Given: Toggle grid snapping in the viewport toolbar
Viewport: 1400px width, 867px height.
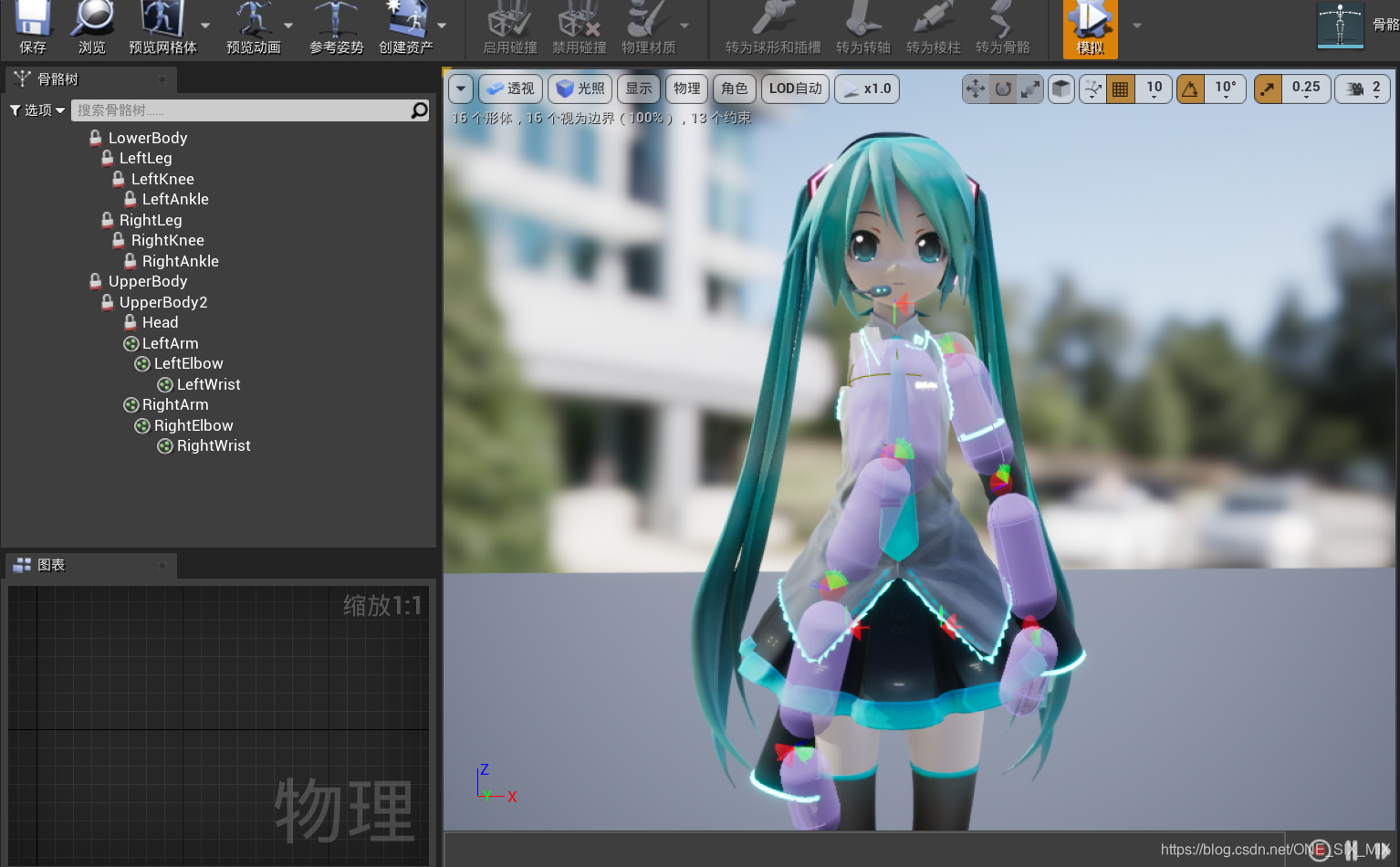Looking at the screenshot, I should coord(1120,89).
